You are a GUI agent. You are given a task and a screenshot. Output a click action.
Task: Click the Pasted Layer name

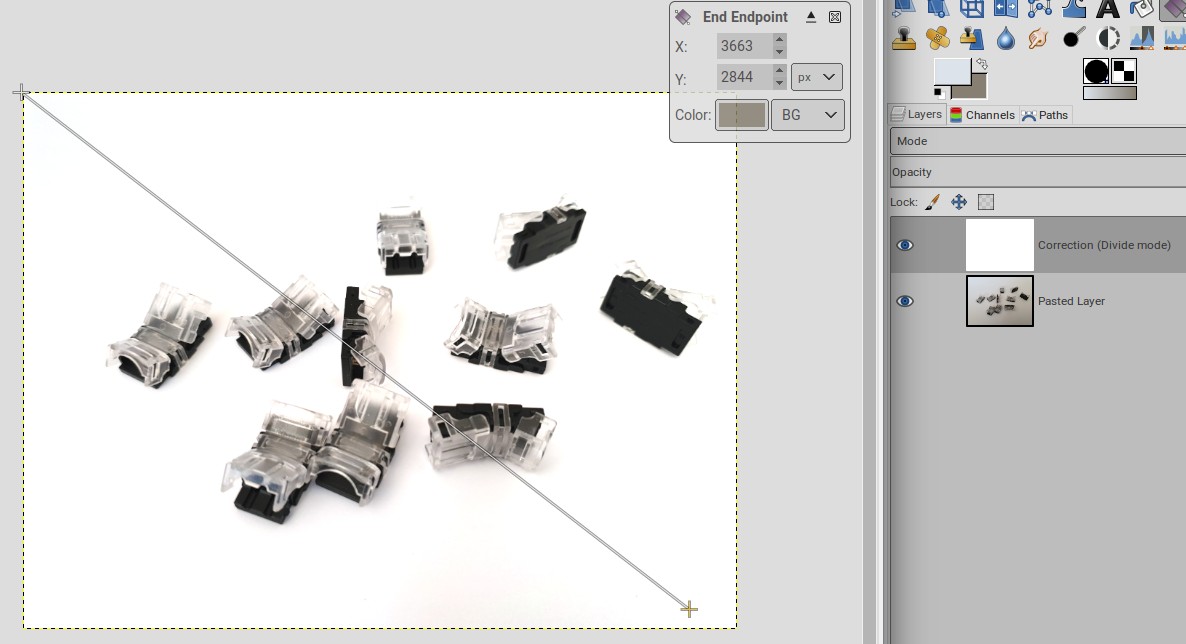(1071, 301)
